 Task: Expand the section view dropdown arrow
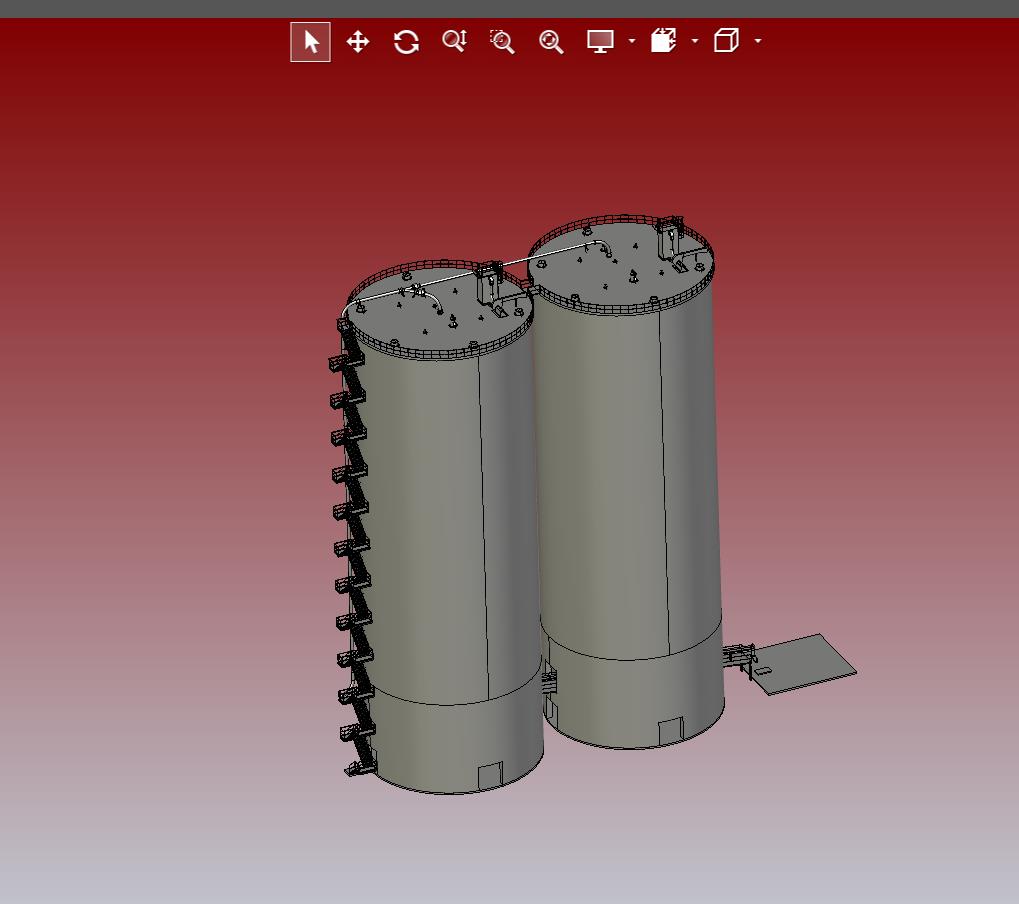(x=695, y=41)
